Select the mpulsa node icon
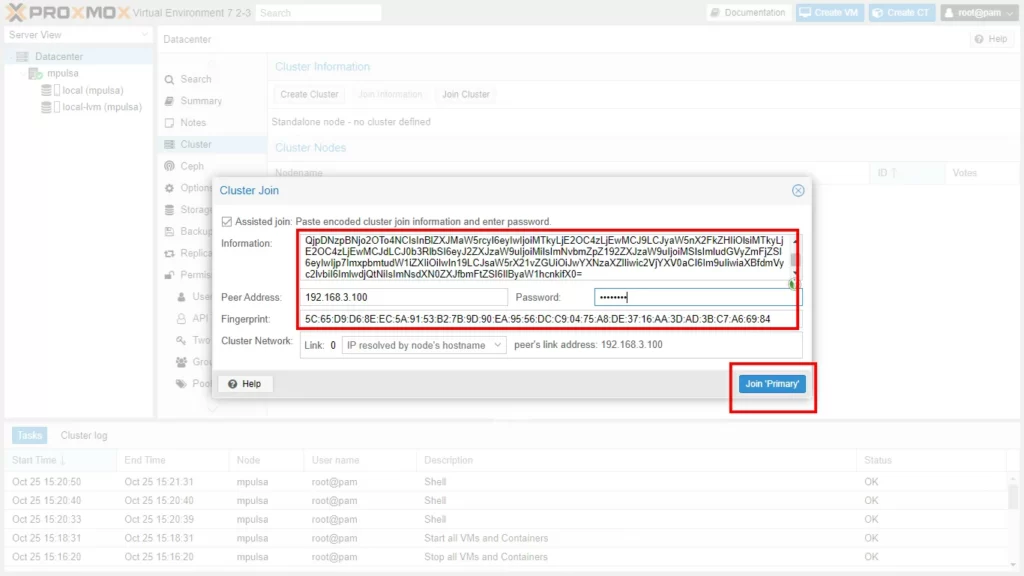This screenshot has width=1024, height=576. [x=35, y=74]
